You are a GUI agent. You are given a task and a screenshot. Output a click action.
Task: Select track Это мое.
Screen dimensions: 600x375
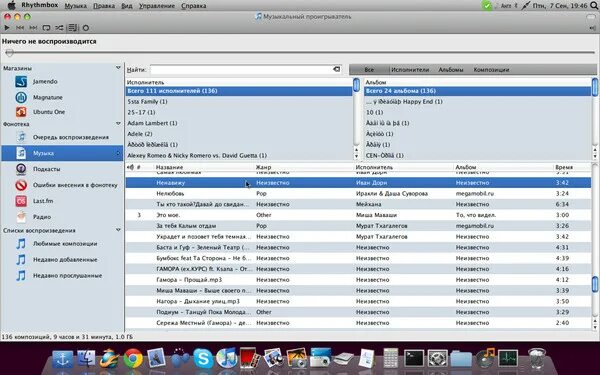(x=358, y=215)
